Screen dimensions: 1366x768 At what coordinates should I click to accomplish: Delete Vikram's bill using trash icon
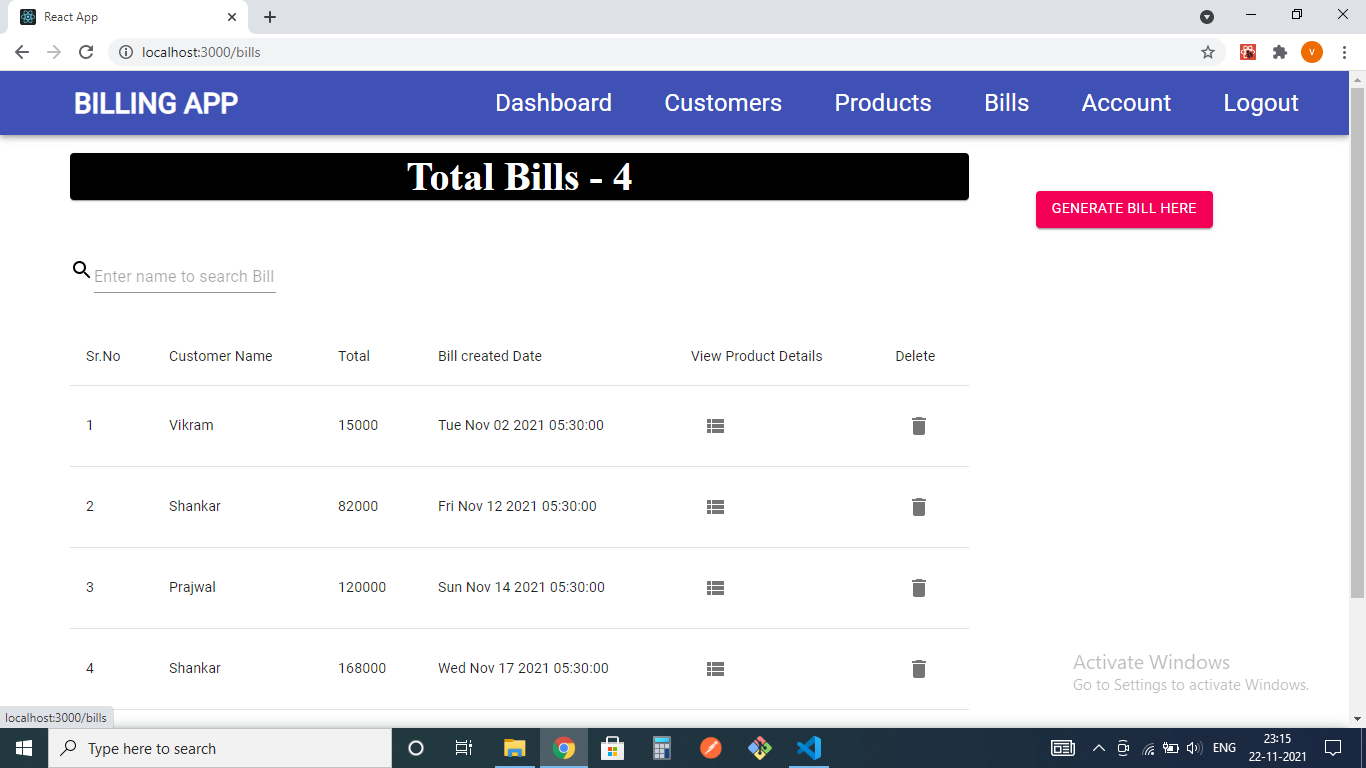coord(918,425)
